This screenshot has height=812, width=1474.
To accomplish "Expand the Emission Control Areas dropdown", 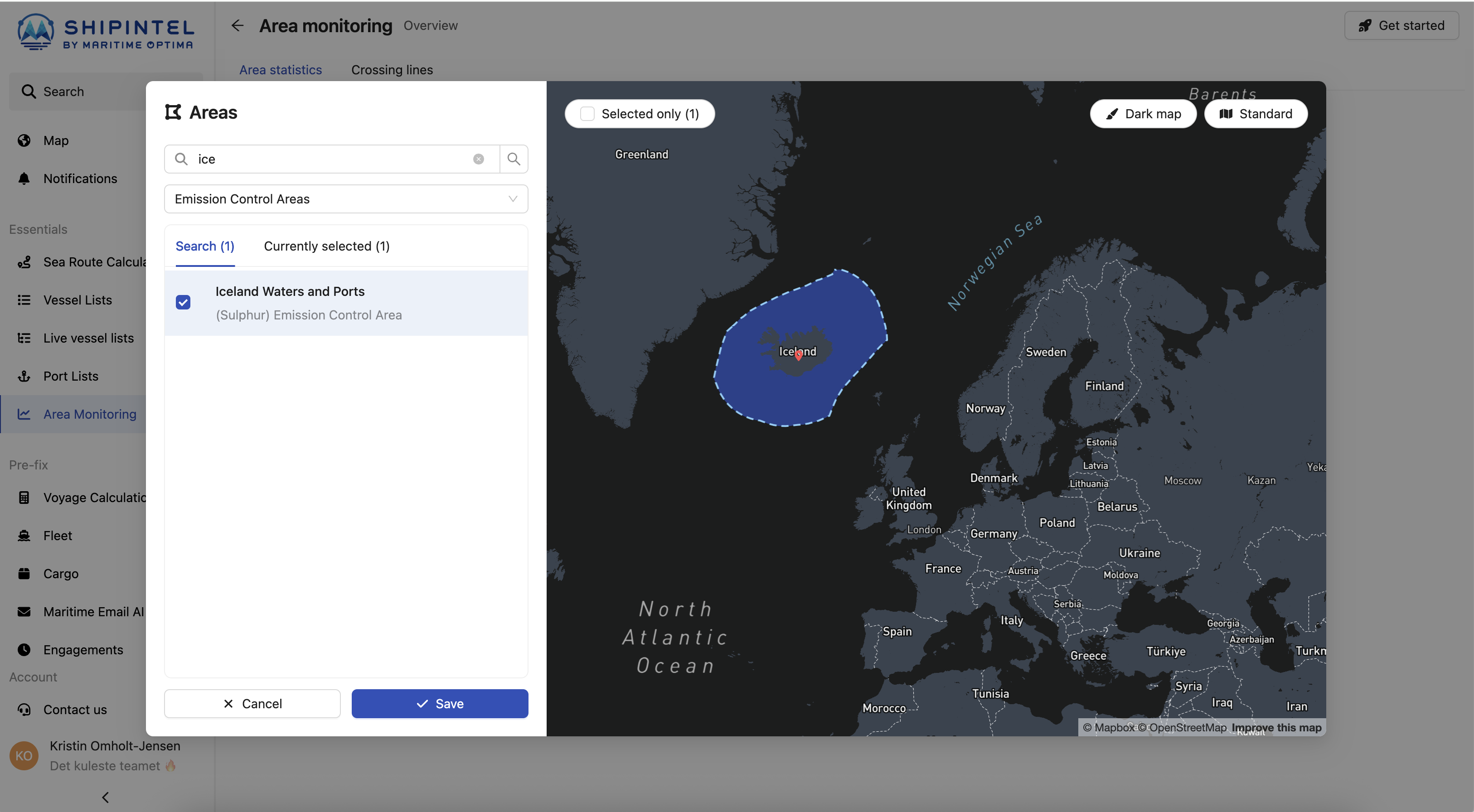I will [x=346, y=199].
